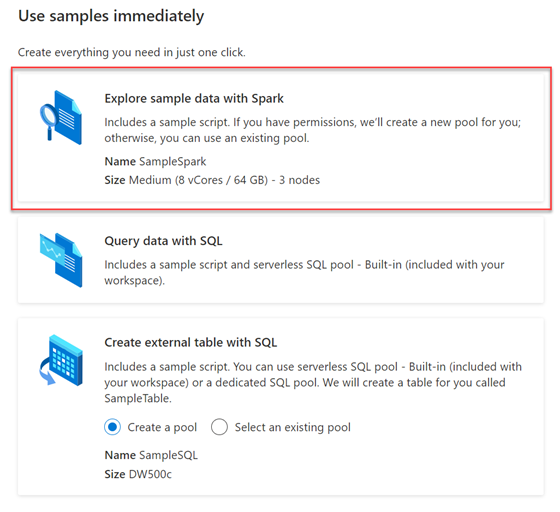Click the Use samples immediately heading
This screenshot has height=512, width=560.
point(111,16)
